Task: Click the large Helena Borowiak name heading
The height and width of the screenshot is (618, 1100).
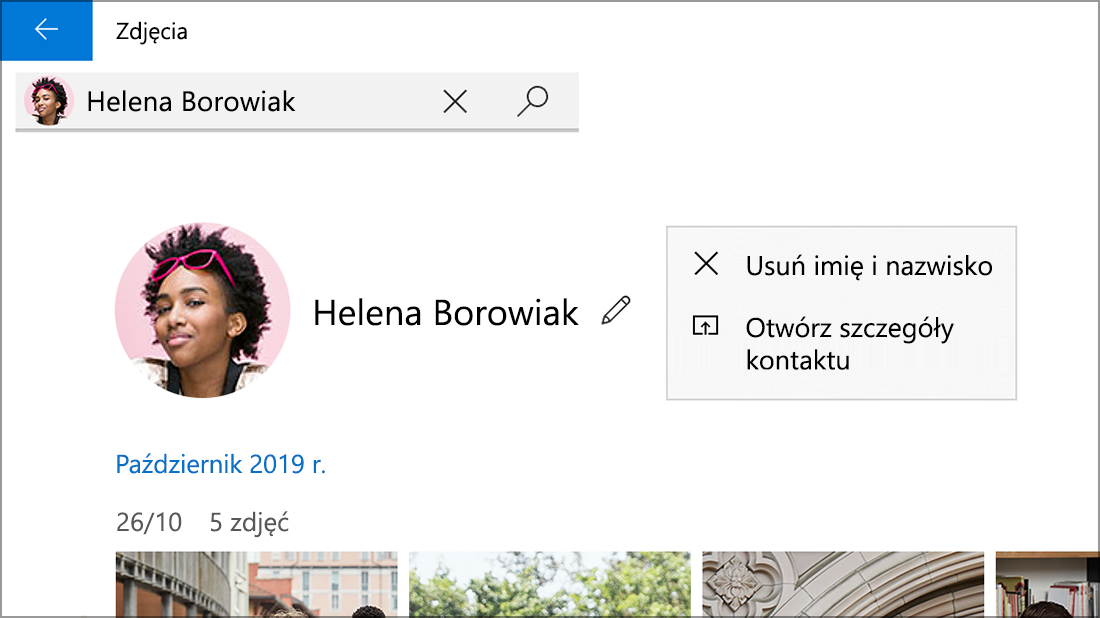Action: point(445,313)
